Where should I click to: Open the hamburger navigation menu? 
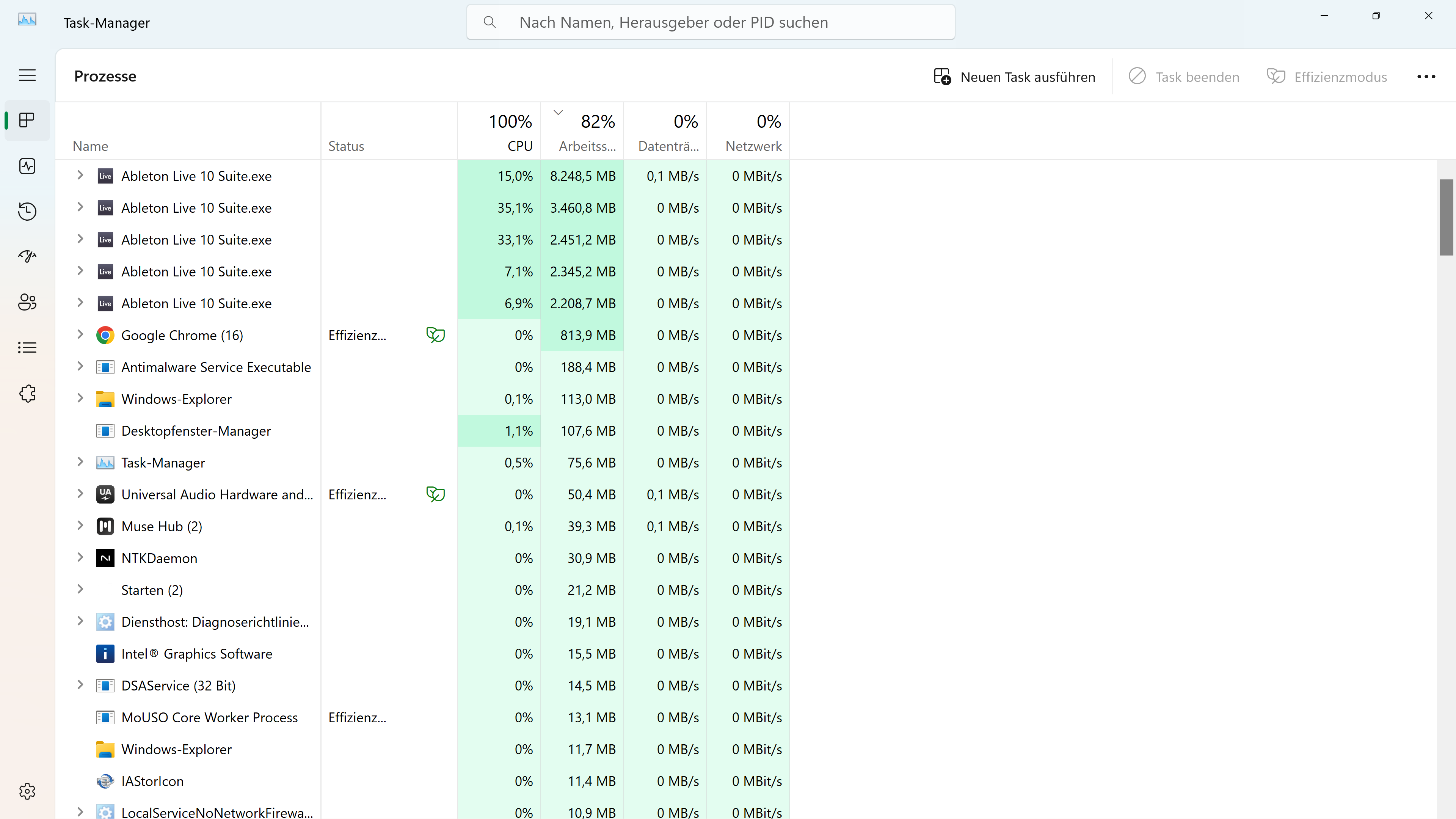tap(27, 75)
